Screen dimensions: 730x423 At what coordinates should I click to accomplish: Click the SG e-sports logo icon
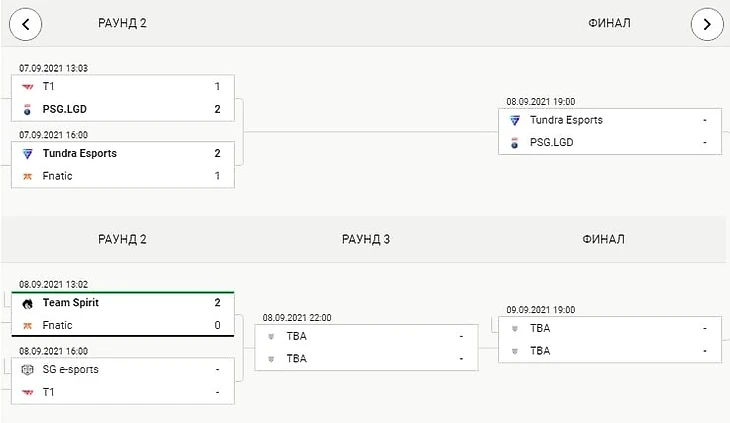tap(27, 370)
